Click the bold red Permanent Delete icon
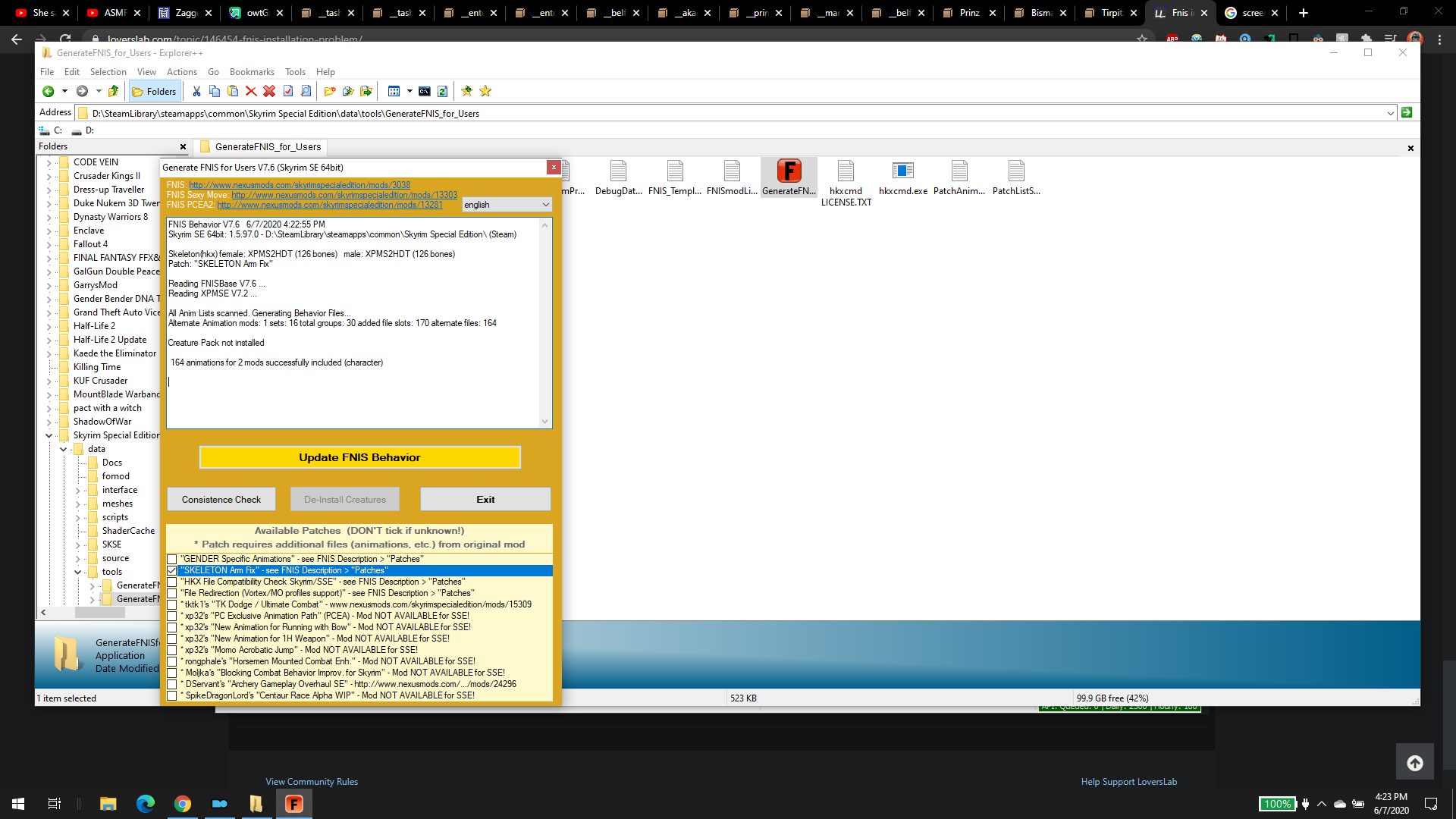This screenshot has height=819, width=1456. click(269, 92)
